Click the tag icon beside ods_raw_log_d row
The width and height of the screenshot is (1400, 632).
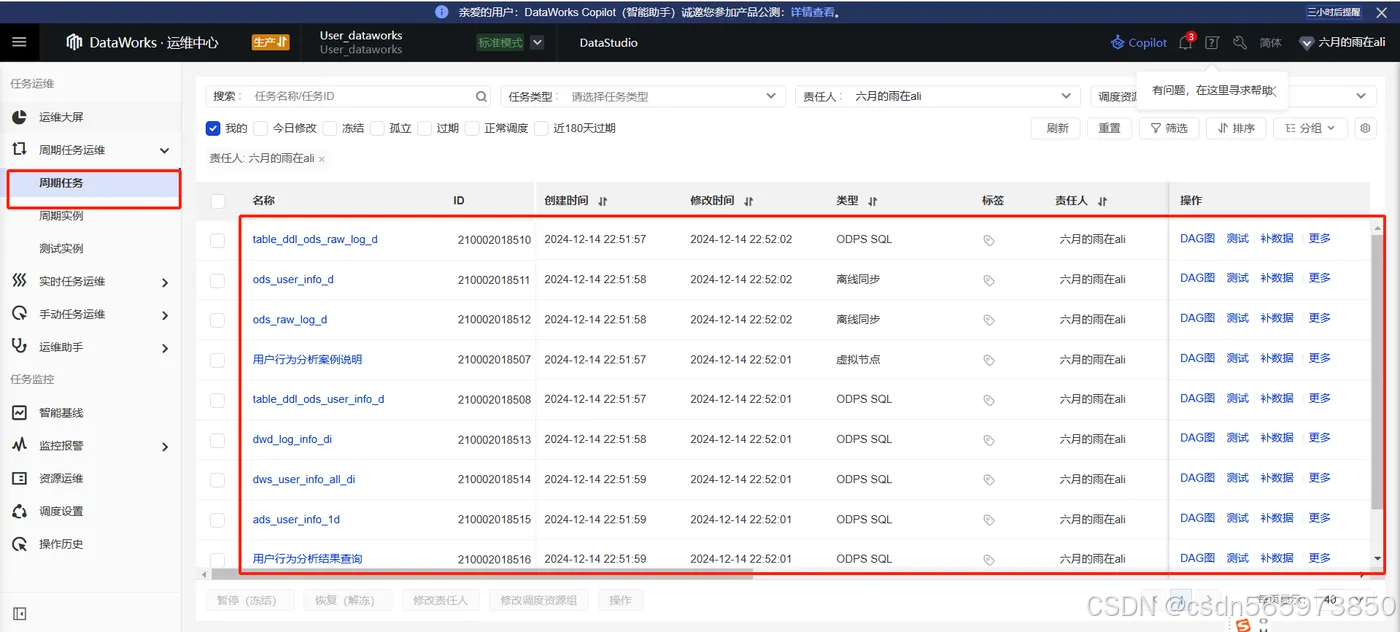tap(989, 318)
